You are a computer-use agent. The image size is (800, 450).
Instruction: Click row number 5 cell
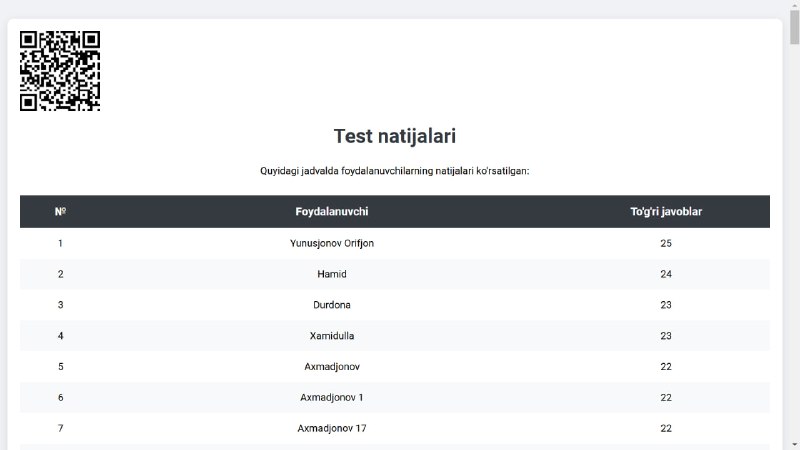60,367
